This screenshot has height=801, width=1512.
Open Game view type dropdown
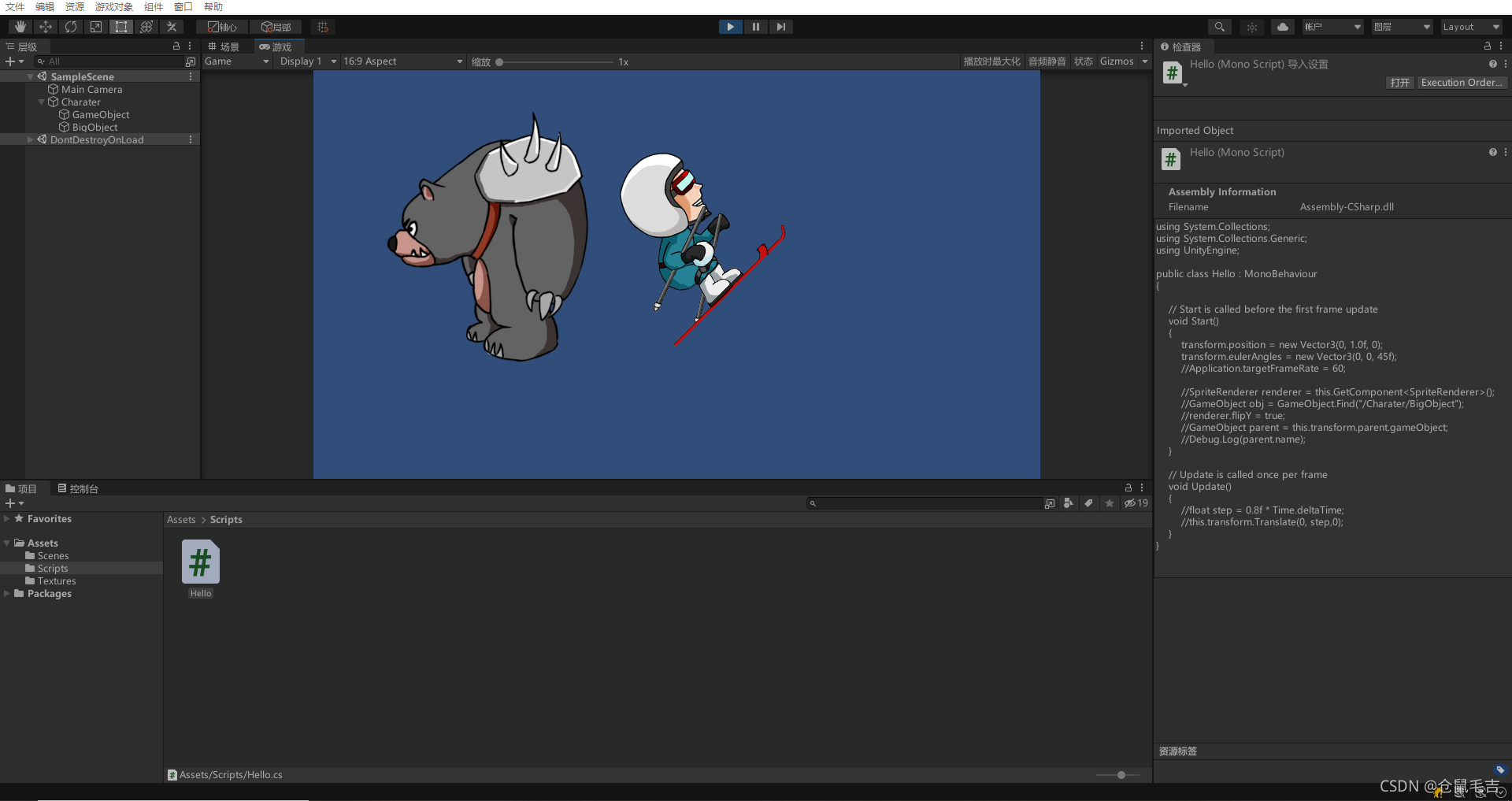click(237, 61)
